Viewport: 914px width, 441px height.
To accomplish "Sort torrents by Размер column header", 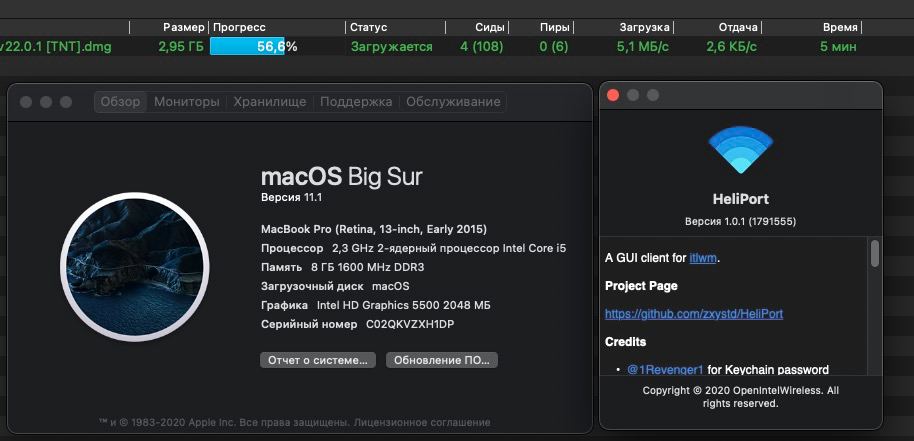I will point(184,27).
